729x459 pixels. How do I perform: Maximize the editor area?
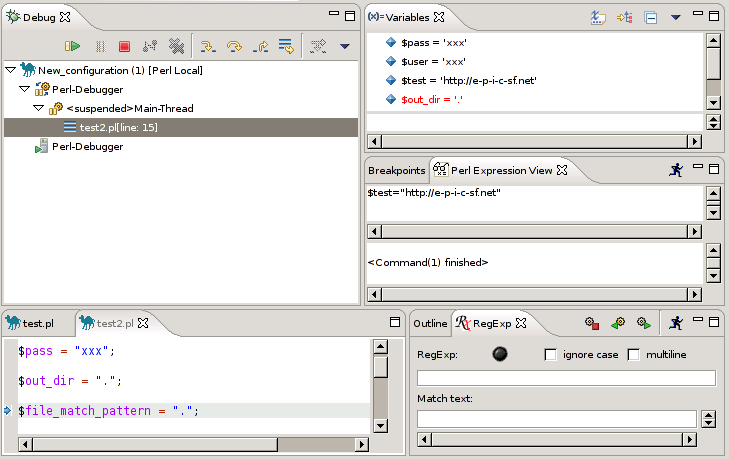395,322
